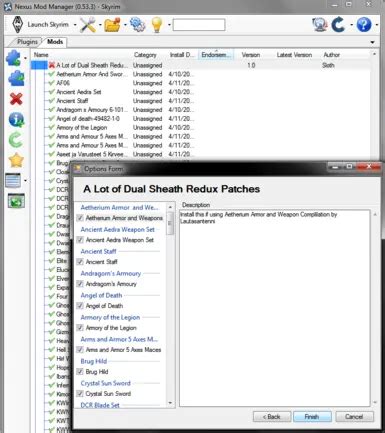Click the add mod from file puzzle icon
This screenshot has width=385, height=433.
(13, 58)
